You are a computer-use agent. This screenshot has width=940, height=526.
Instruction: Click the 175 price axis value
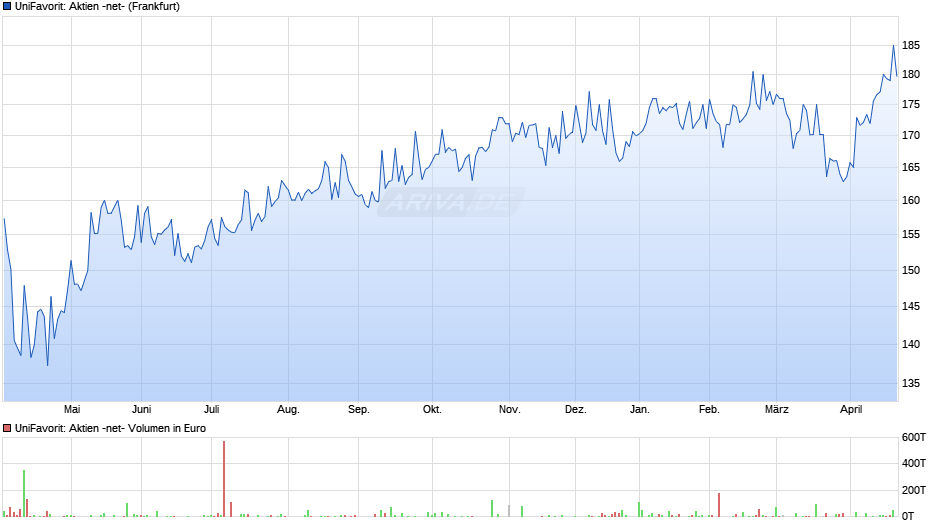point(911,104)
